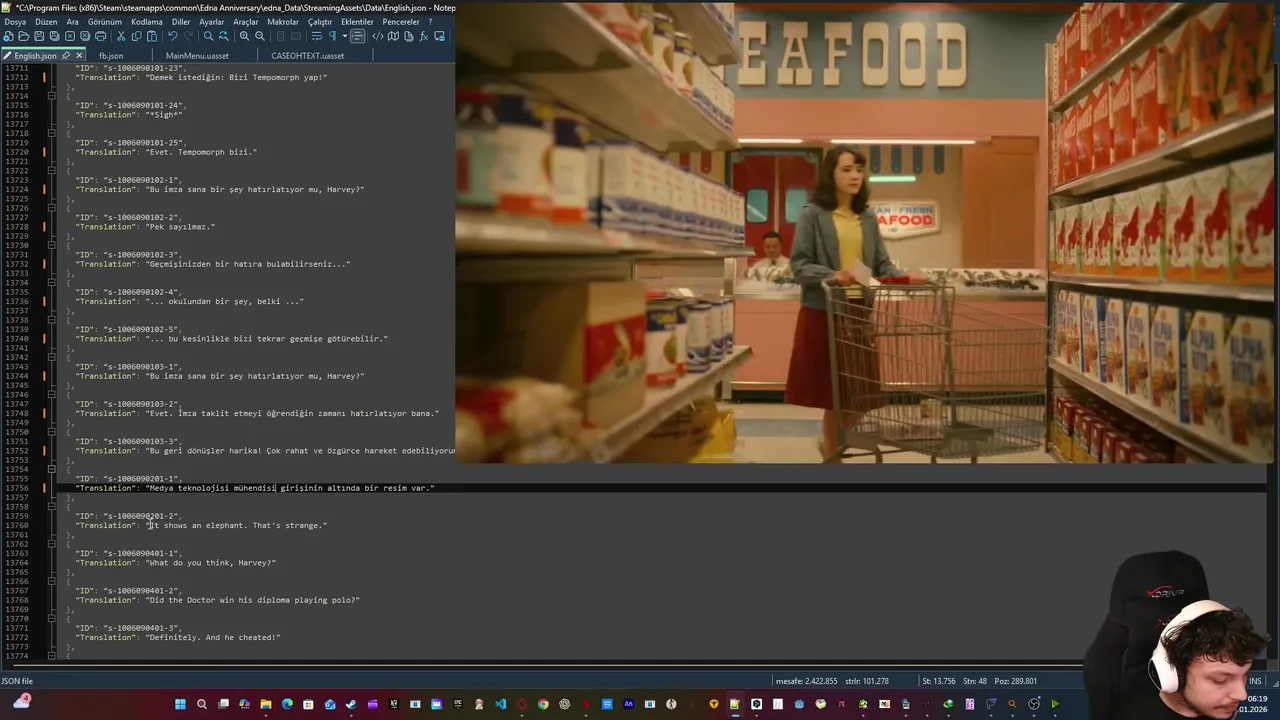Image resolution: width=1280 pixels, height=720 pixels.
Task: Open the Kodlama menu
Action: point(146,22)
